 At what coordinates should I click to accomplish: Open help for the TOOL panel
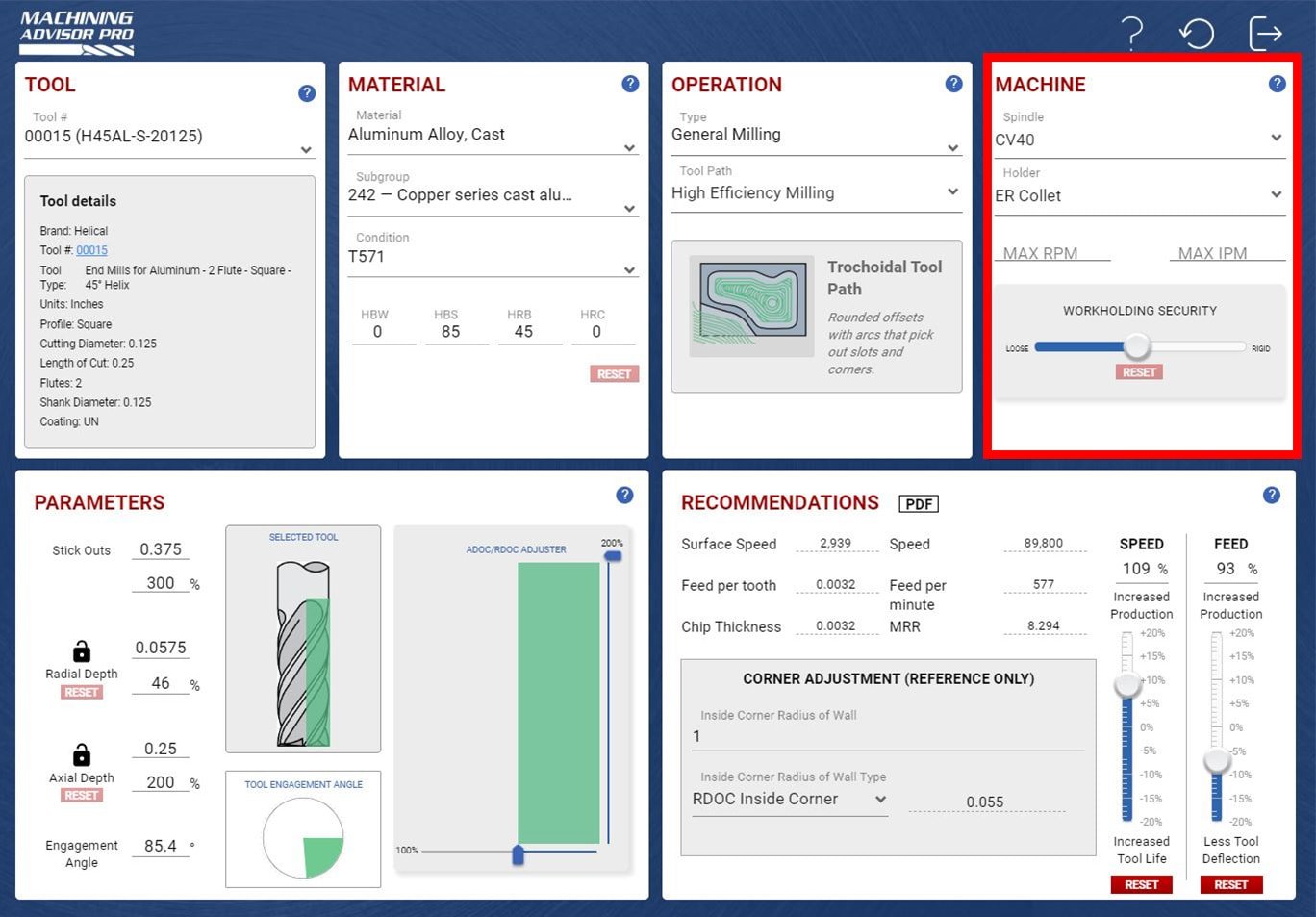tap(307, 93)
